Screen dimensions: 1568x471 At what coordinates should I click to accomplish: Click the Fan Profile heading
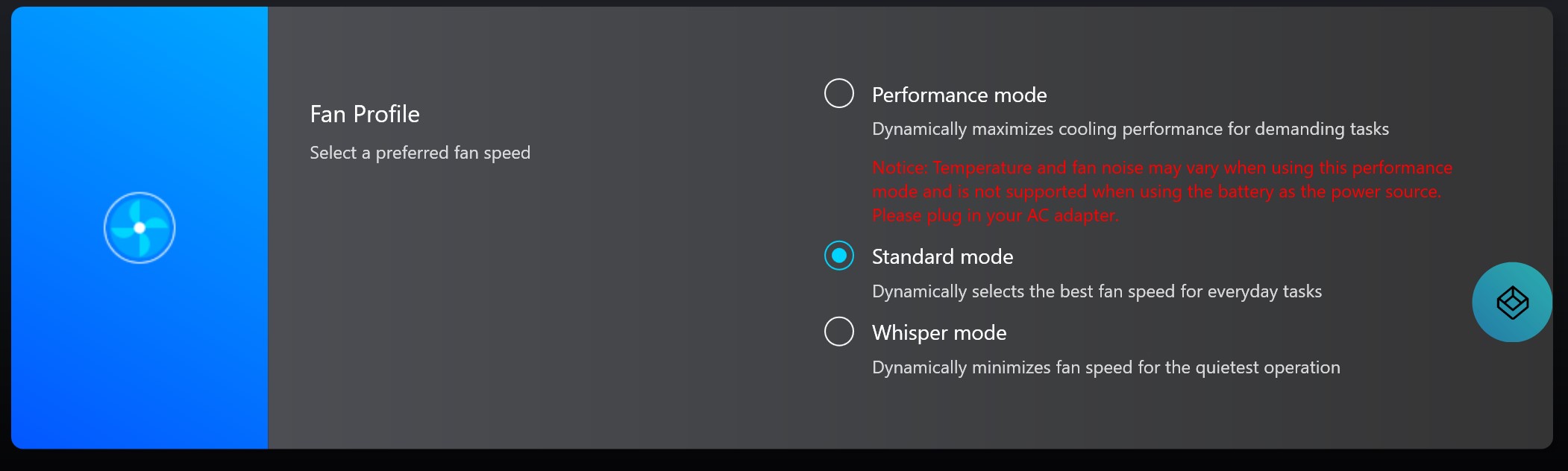pyautogui.click(x=365, y=114)
